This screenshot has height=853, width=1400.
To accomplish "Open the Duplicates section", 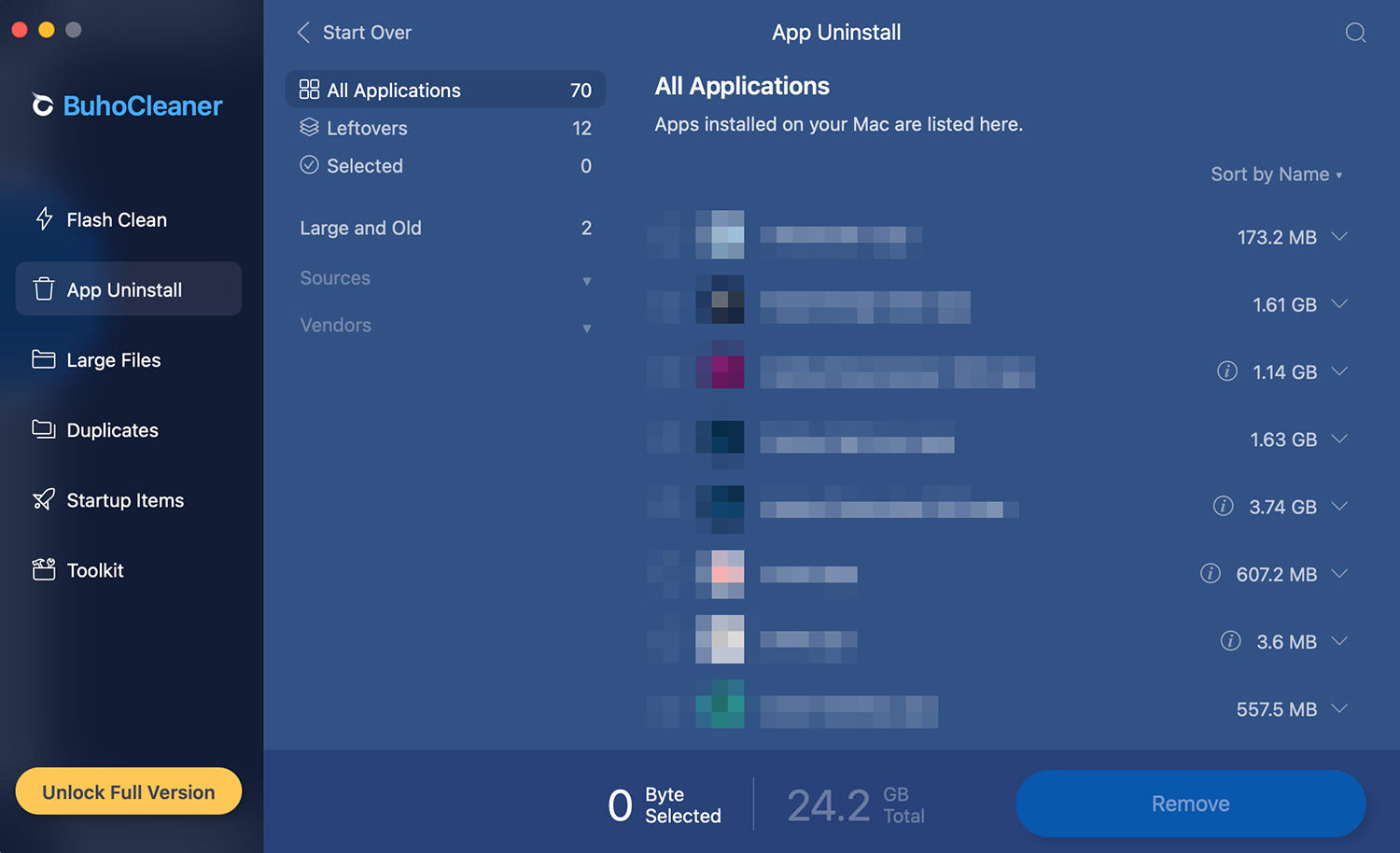I will [129, 429].
